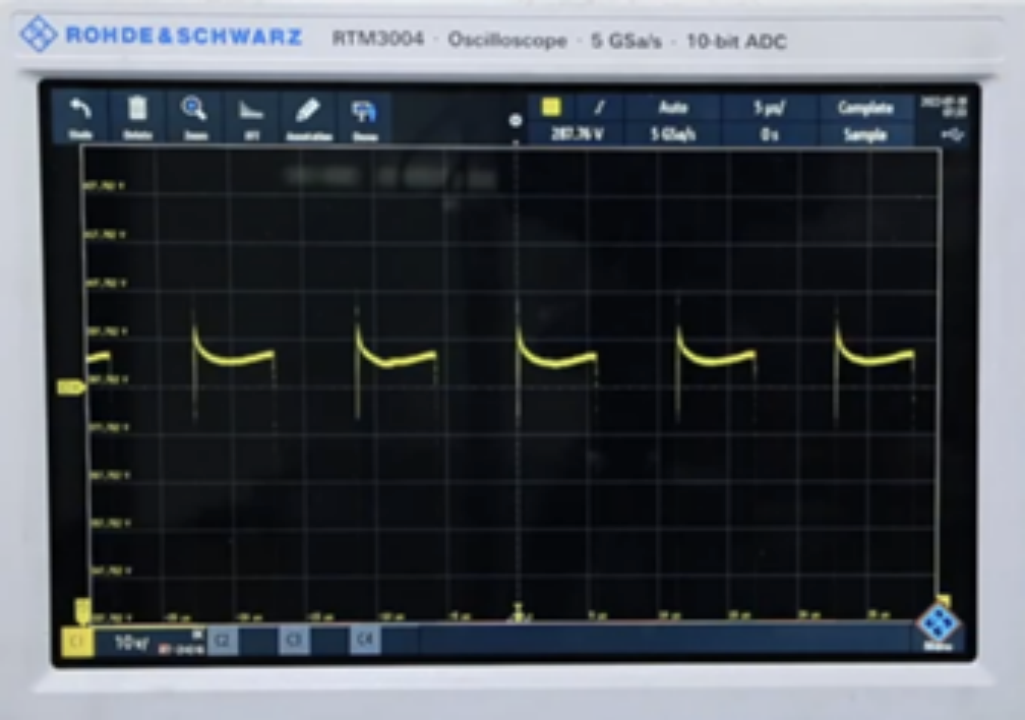Tap the Complete acquisition status button
This screenshot has height=720, width=1025.
click(865, 107)
